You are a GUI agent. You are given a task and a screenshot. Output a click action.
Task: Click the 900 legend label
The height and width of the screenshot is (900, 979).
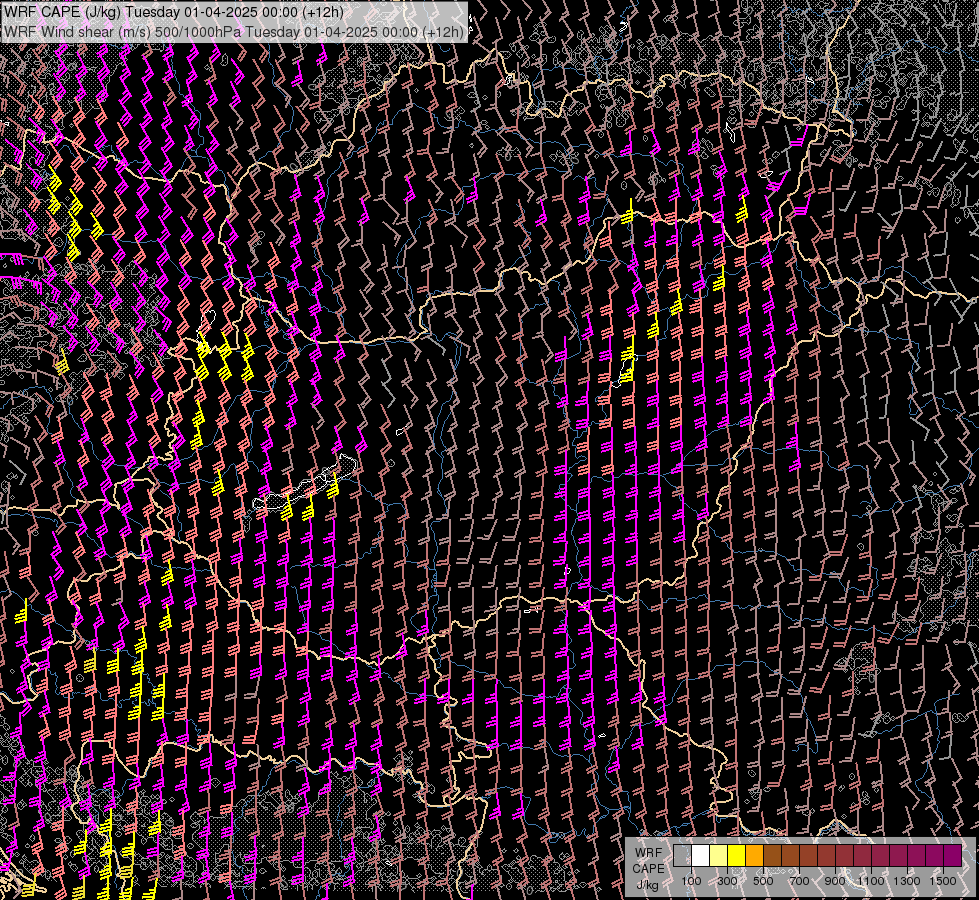[835, 881]
